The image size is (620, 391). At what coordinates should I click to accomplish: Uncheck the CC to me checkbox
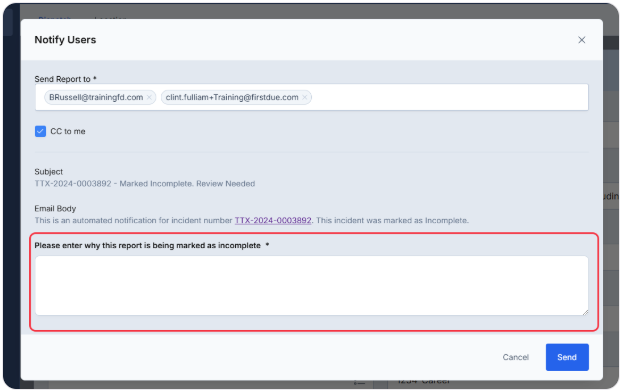40,131
